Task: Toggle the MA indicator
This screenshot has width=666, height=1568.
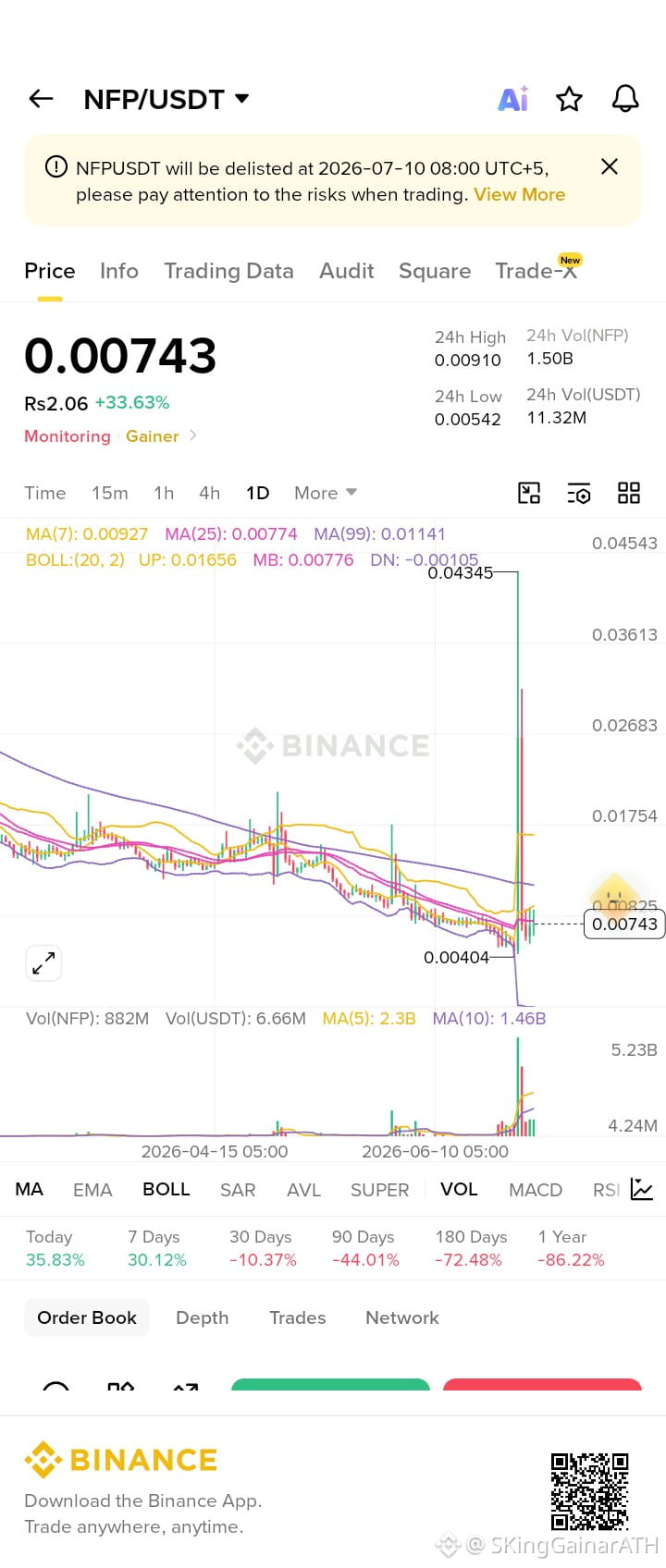Action: [x=30, y=1189]
